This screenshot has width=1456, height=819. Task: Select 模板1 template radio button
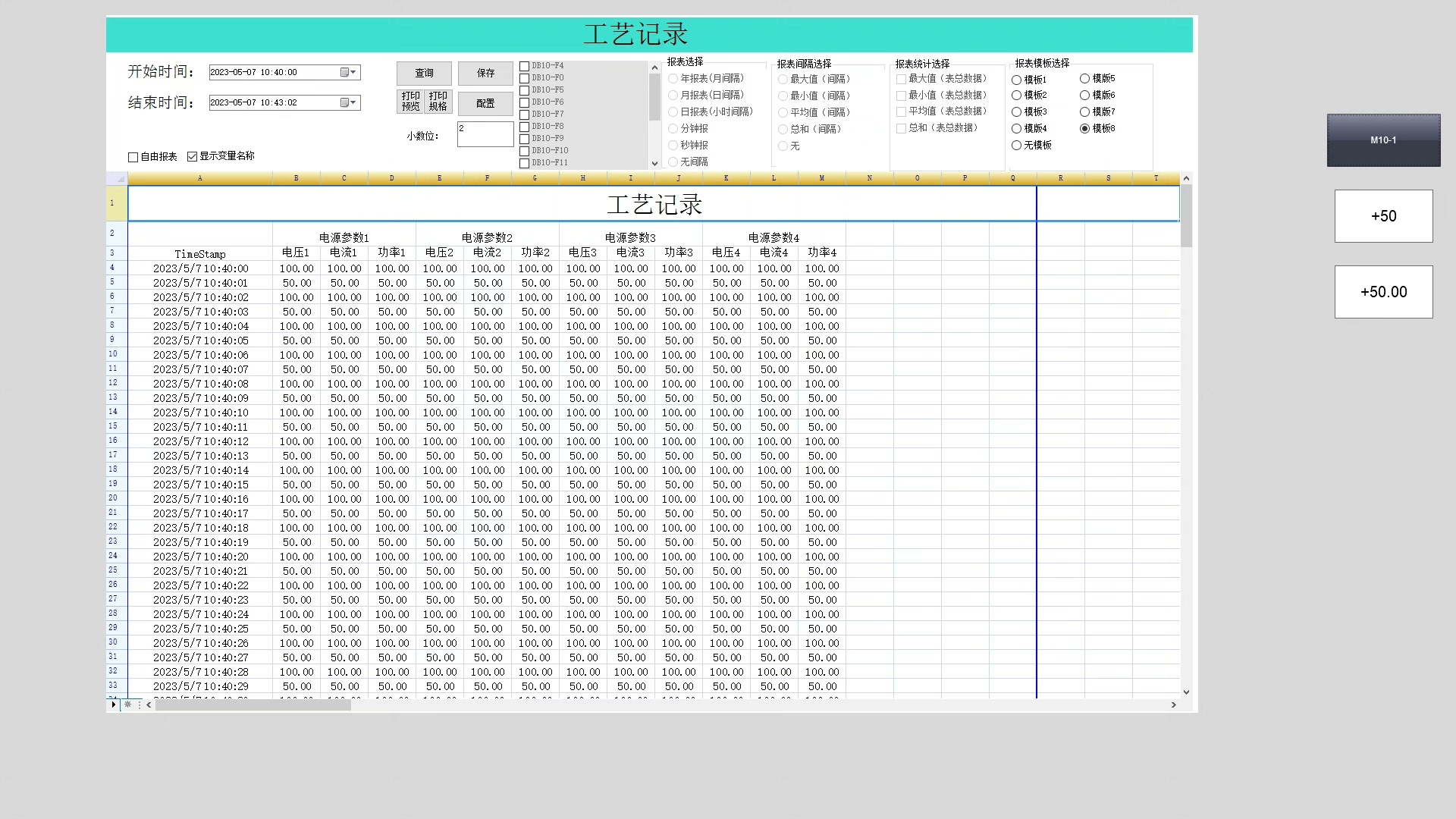click(x=1017, y=80)
